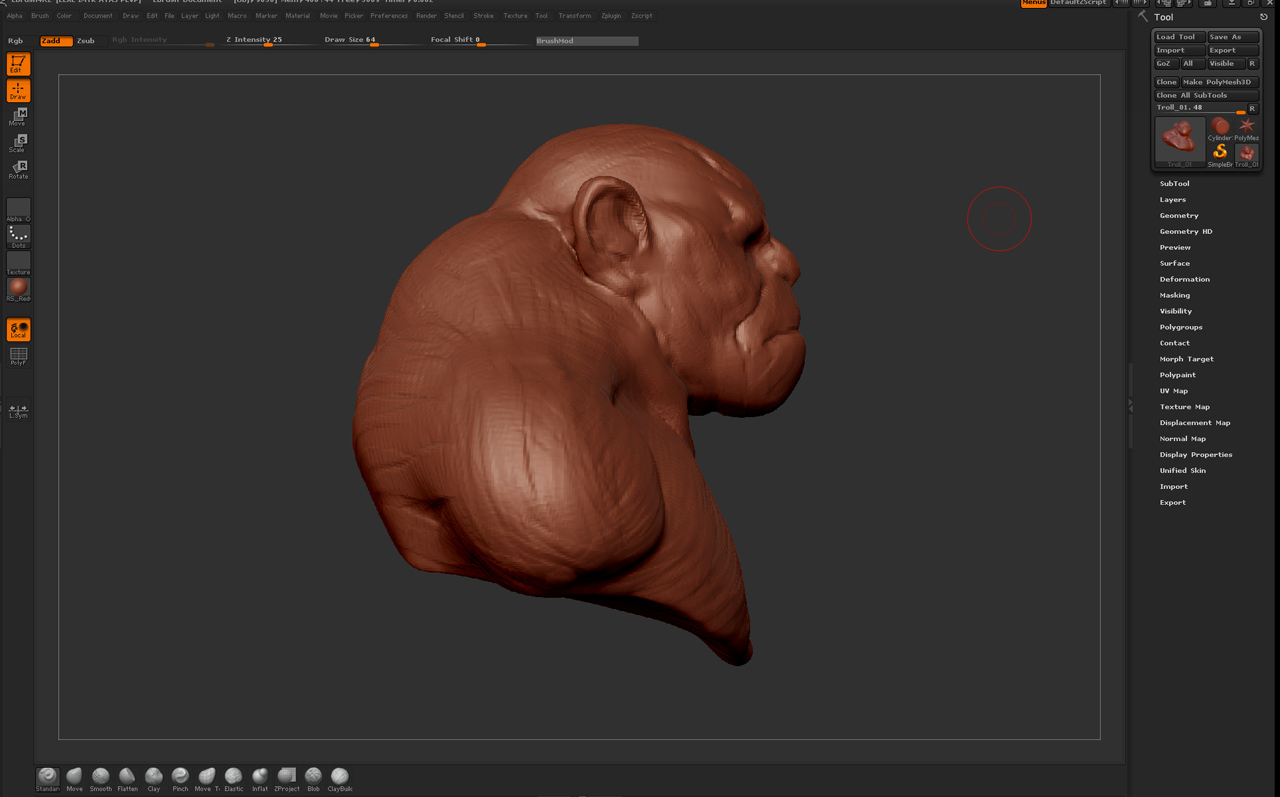Activate the Rotate transform icon
The width and height of the screenshot is (1280, 797).
(18, 169)
